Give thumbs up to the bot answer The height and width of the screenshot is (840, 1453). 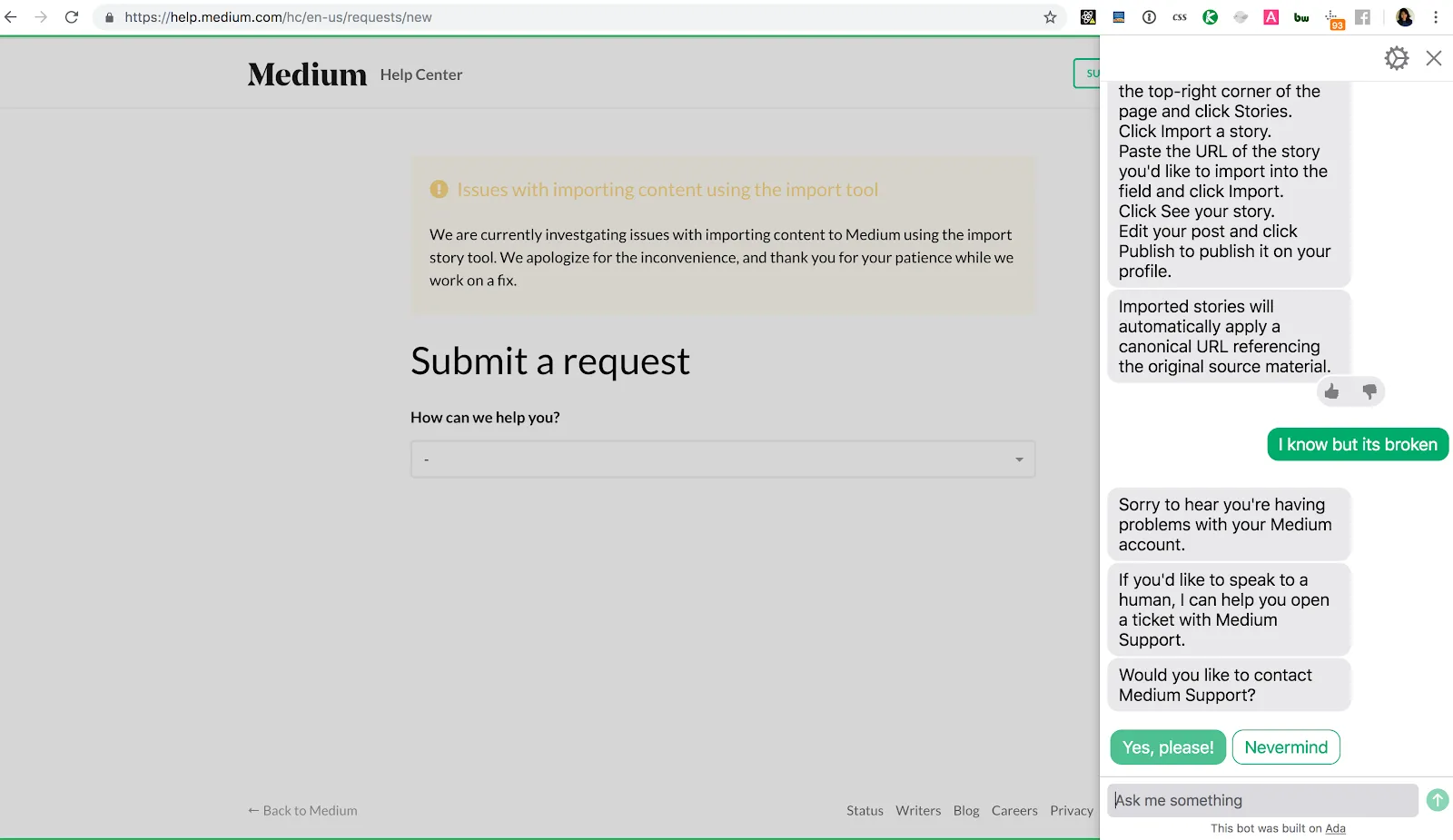click(1332, 391)
